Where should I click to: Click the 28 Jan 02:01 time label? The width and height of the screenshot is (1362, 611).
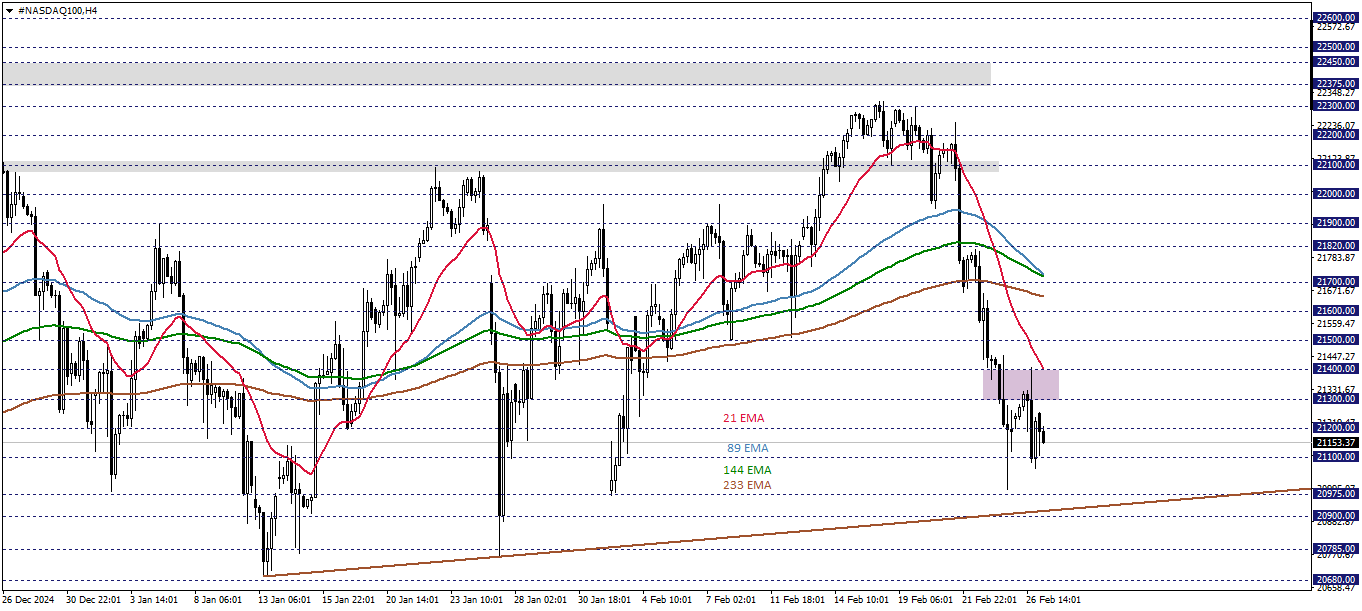pyautogui.click(x=538, y=600)
